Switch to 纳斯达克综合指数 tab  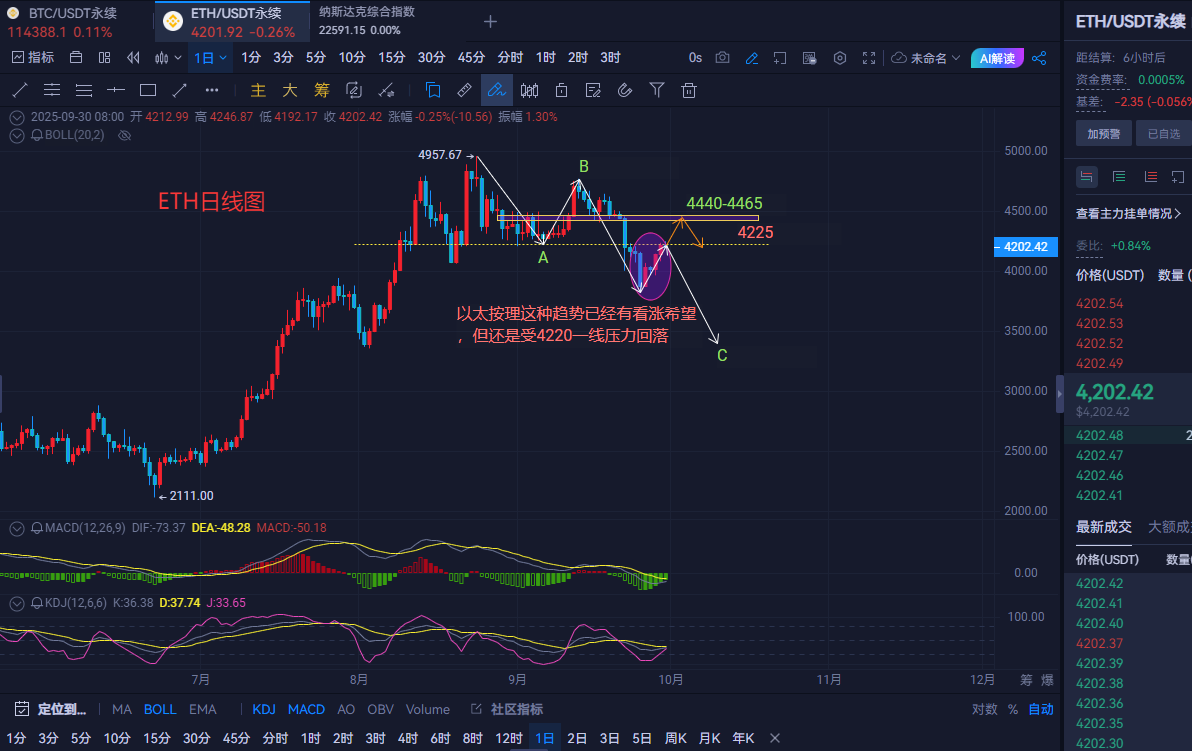[367, 21]
